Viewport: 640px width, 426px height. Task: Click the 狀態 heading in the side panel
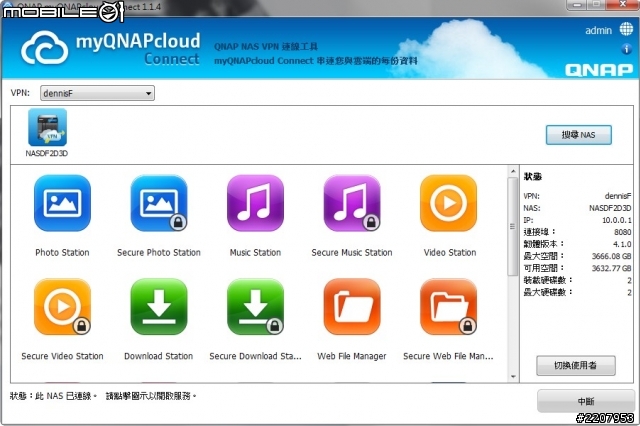click(533, 177)
